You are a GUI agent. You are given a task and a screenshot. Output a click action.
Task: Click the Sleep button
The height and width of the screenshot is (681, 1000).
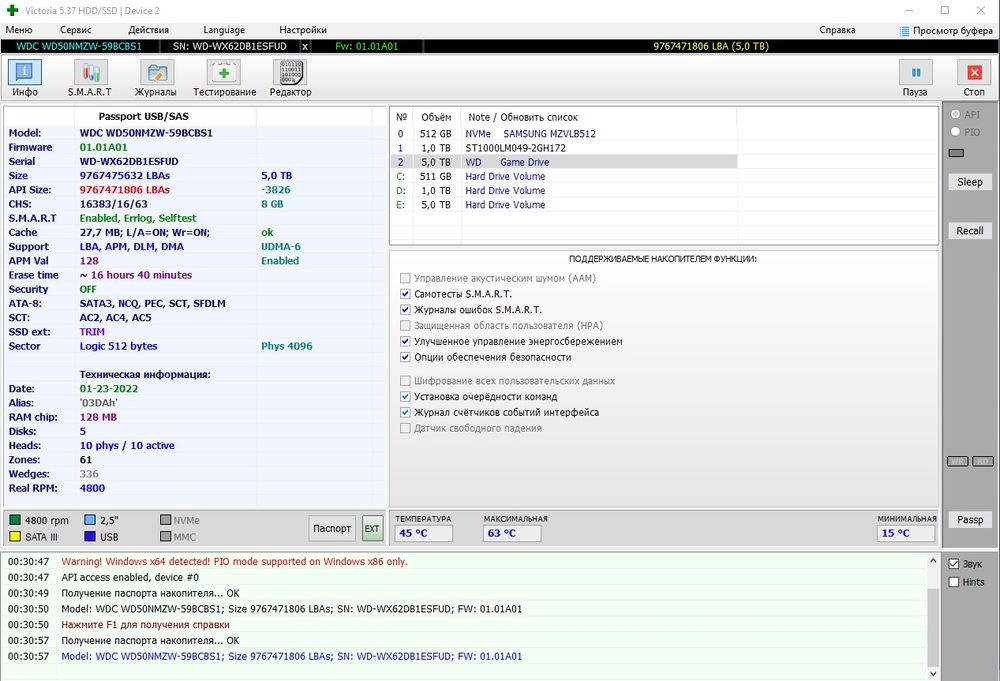[969, 182]
